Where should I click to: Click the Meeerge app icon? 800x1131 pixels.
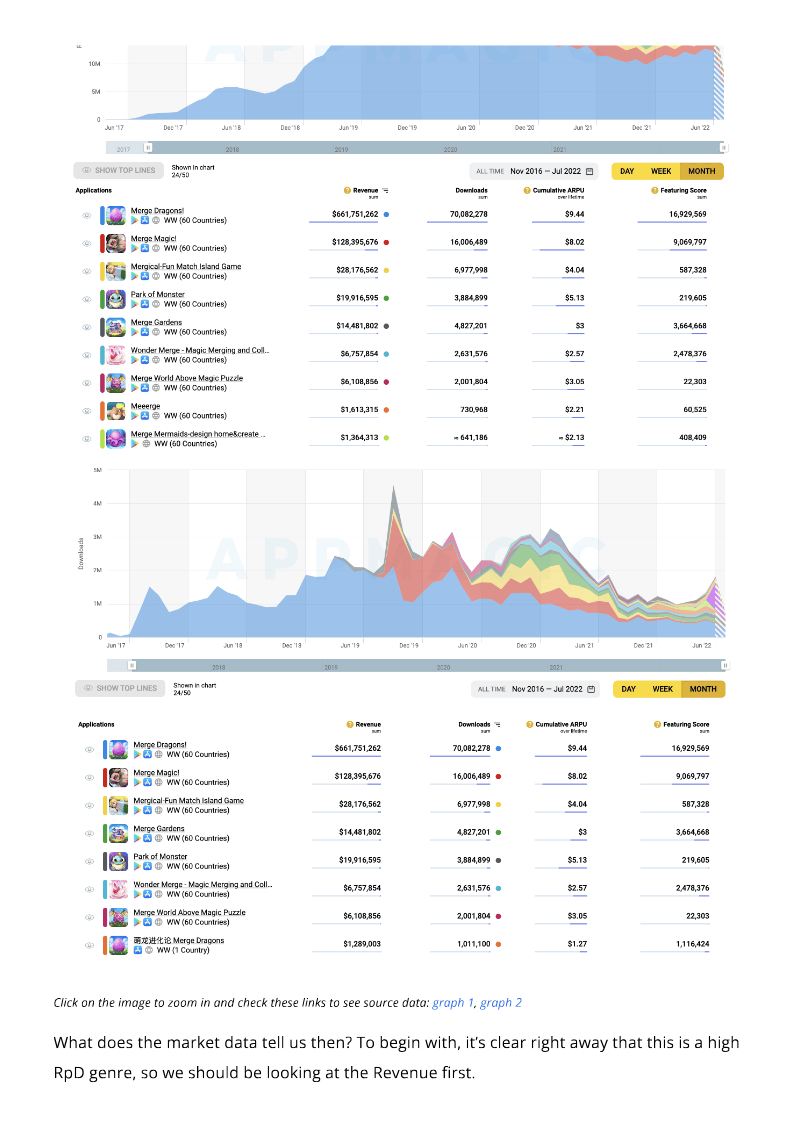point(115,410)
